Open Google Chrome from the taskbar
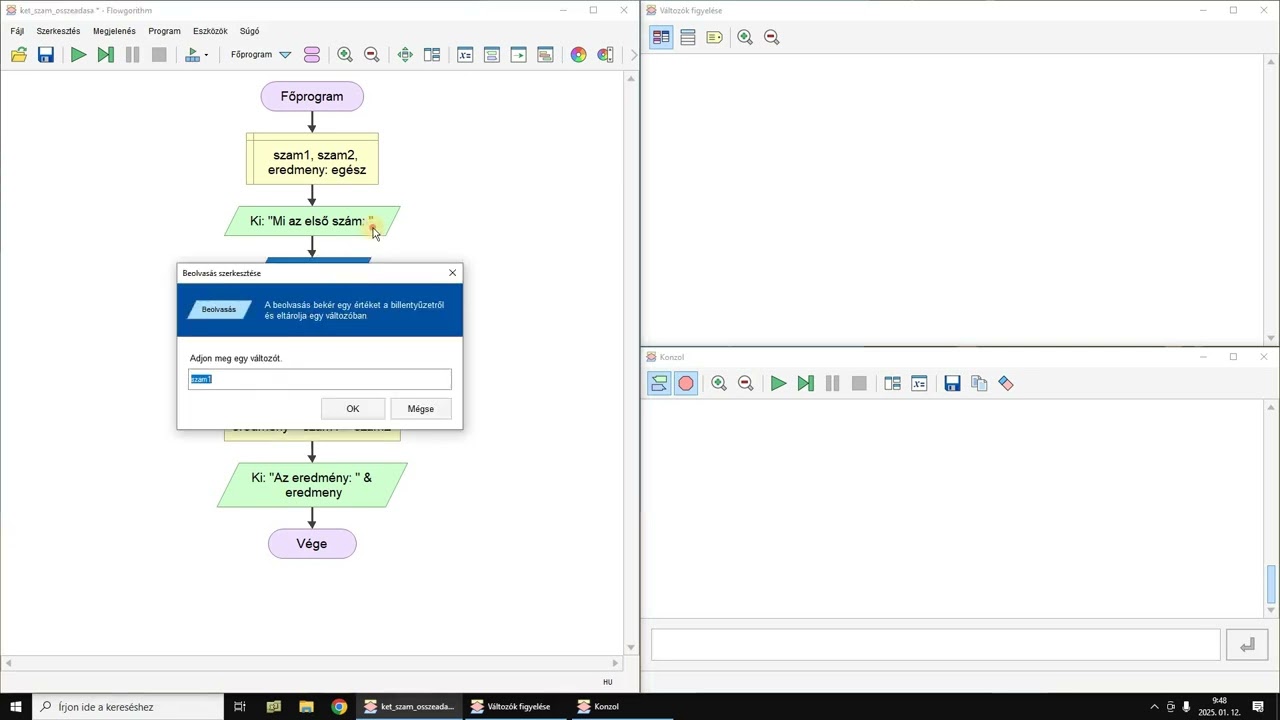The image size is (1280, 720). click(339, 706)
